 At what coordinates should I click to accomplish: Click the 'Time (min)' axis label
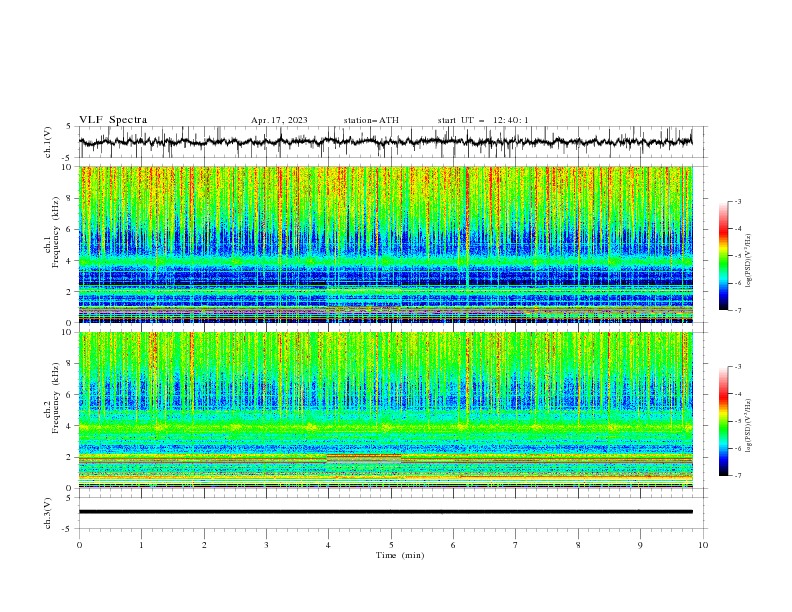coord(400,555)
